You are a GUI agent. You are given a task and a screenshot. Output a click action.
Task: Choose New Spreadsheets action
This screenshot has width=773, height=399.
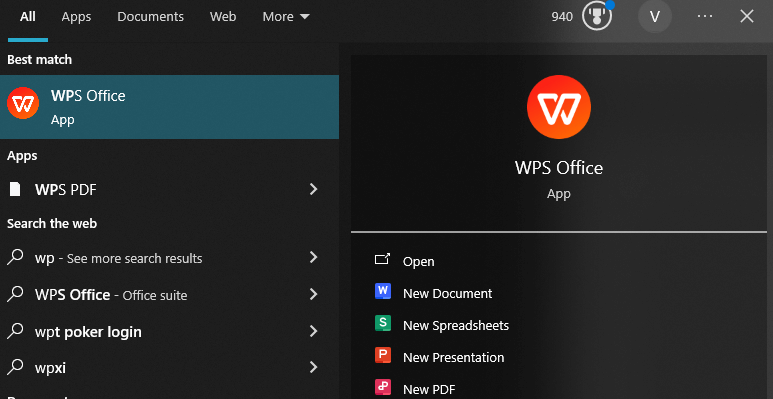pyautogui.click(x=456, y=326)
